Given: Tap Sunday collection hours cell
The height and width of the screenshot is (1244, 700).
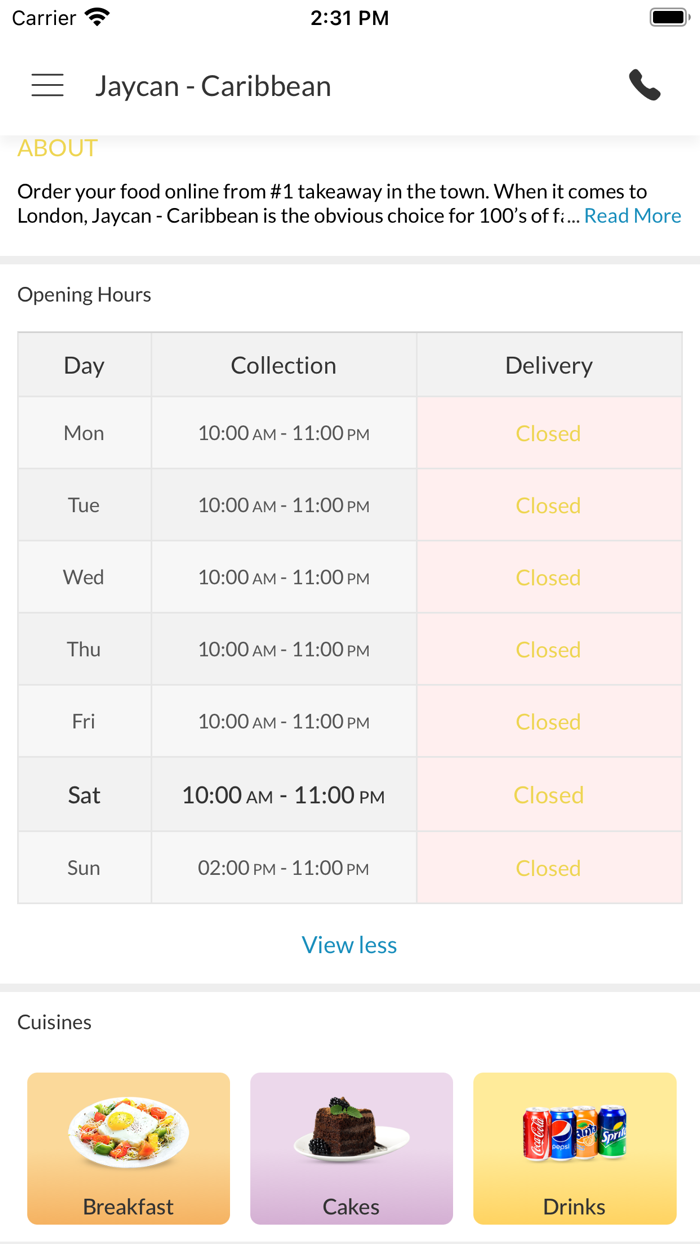Looking at the screenshot, I should tap(283, 868).
